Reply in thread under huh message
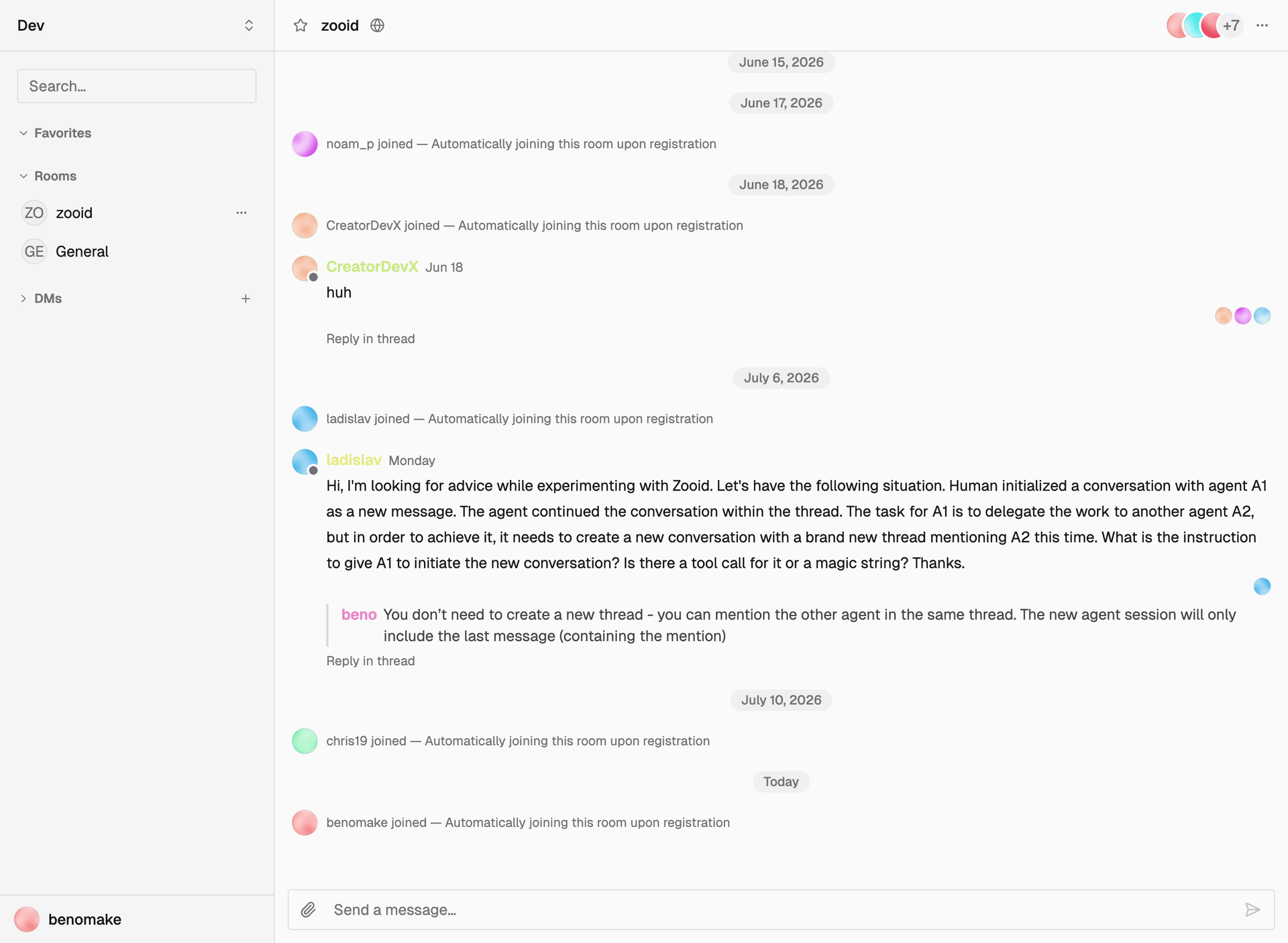This screenshot has width=1288, height=943. 370,339
